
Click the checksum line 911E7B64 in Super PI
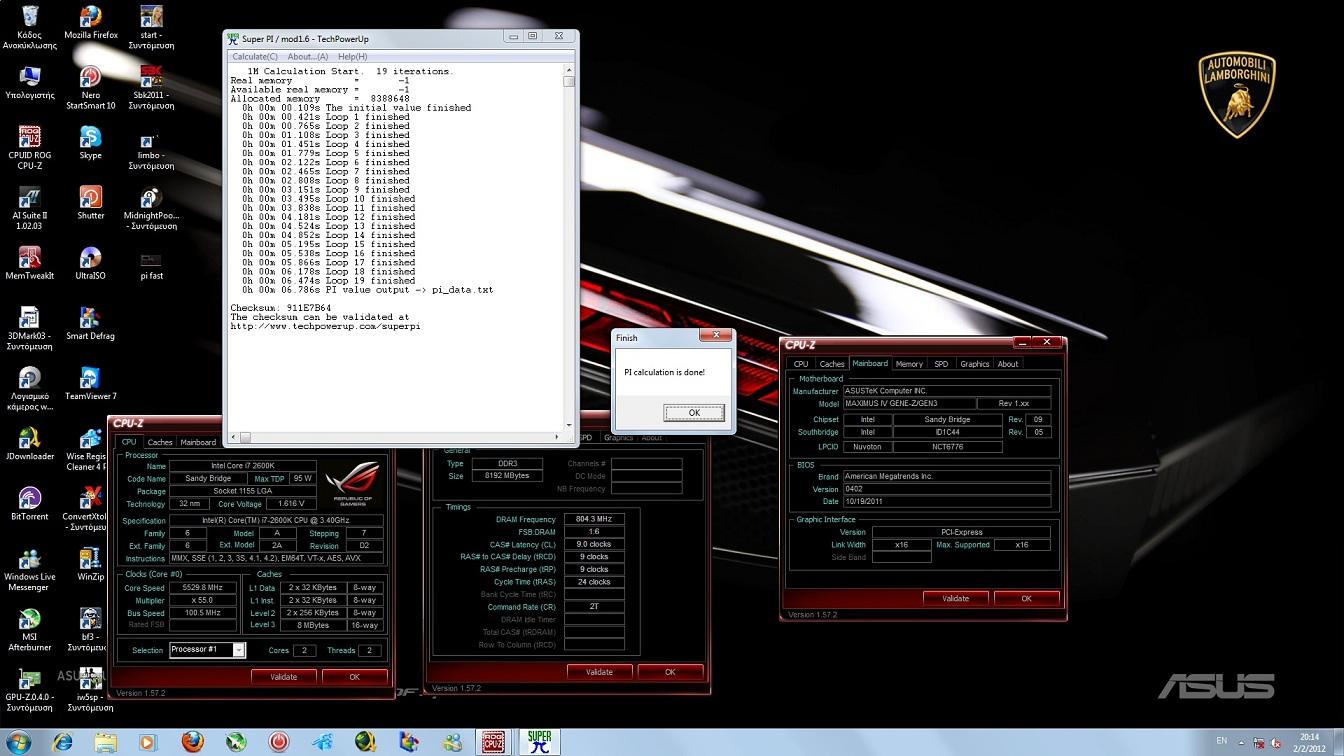click(281, 308)
